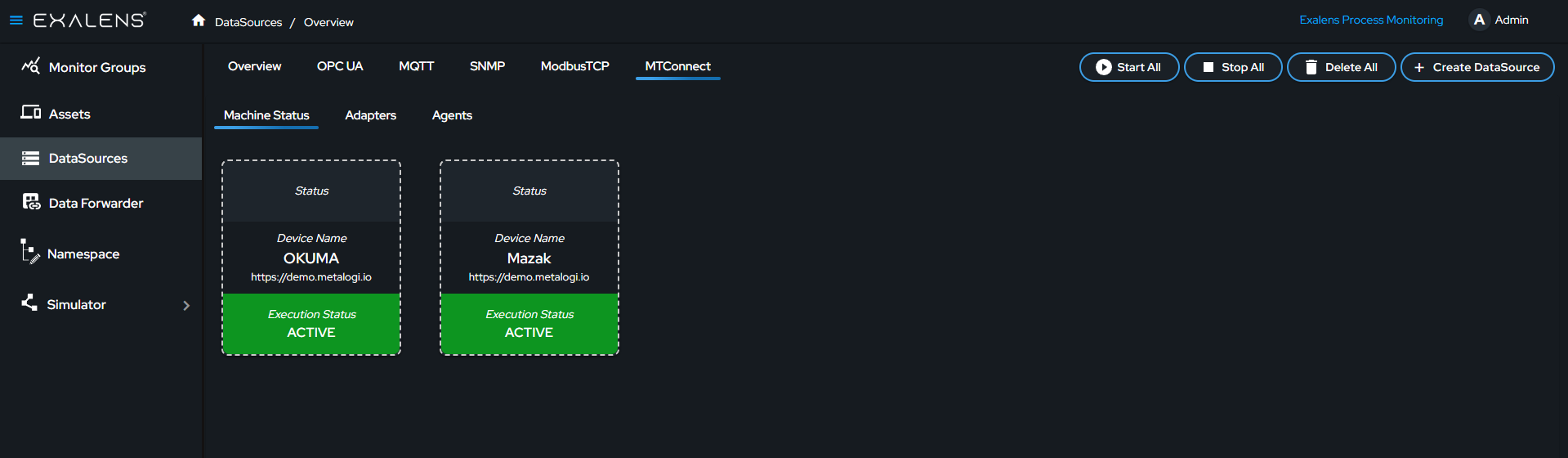
Task: Click the square stop icon in Stop All
Action: tap(1208, 67)
